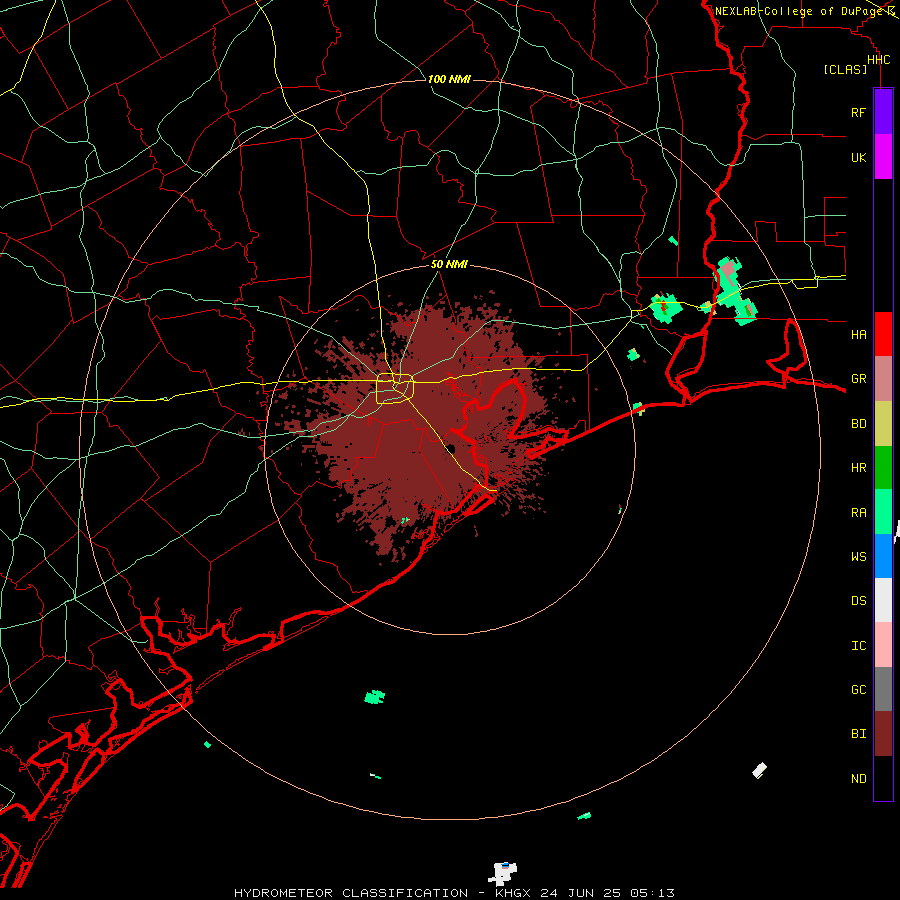Click the HR legend label
The height and width of the screenshot is (900, 900).
[x=859, y=468]
